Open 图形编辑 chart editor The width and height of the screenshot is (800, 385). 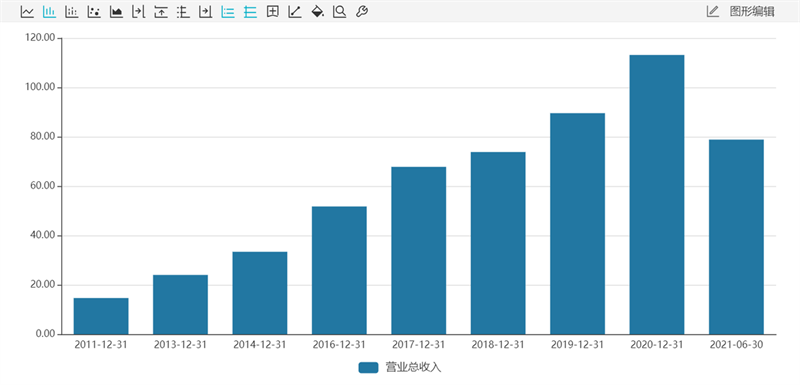[x=752, y=11]
